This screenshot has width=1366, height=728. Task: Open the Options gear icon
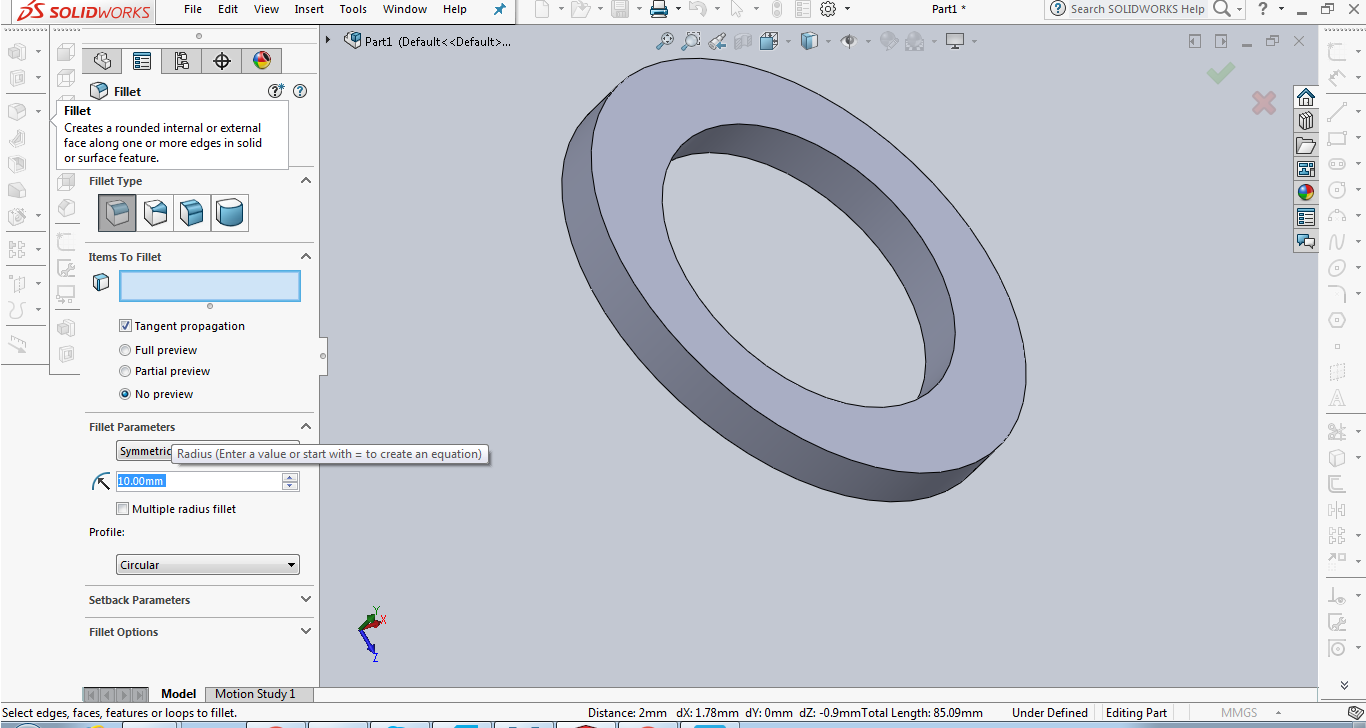828,9
